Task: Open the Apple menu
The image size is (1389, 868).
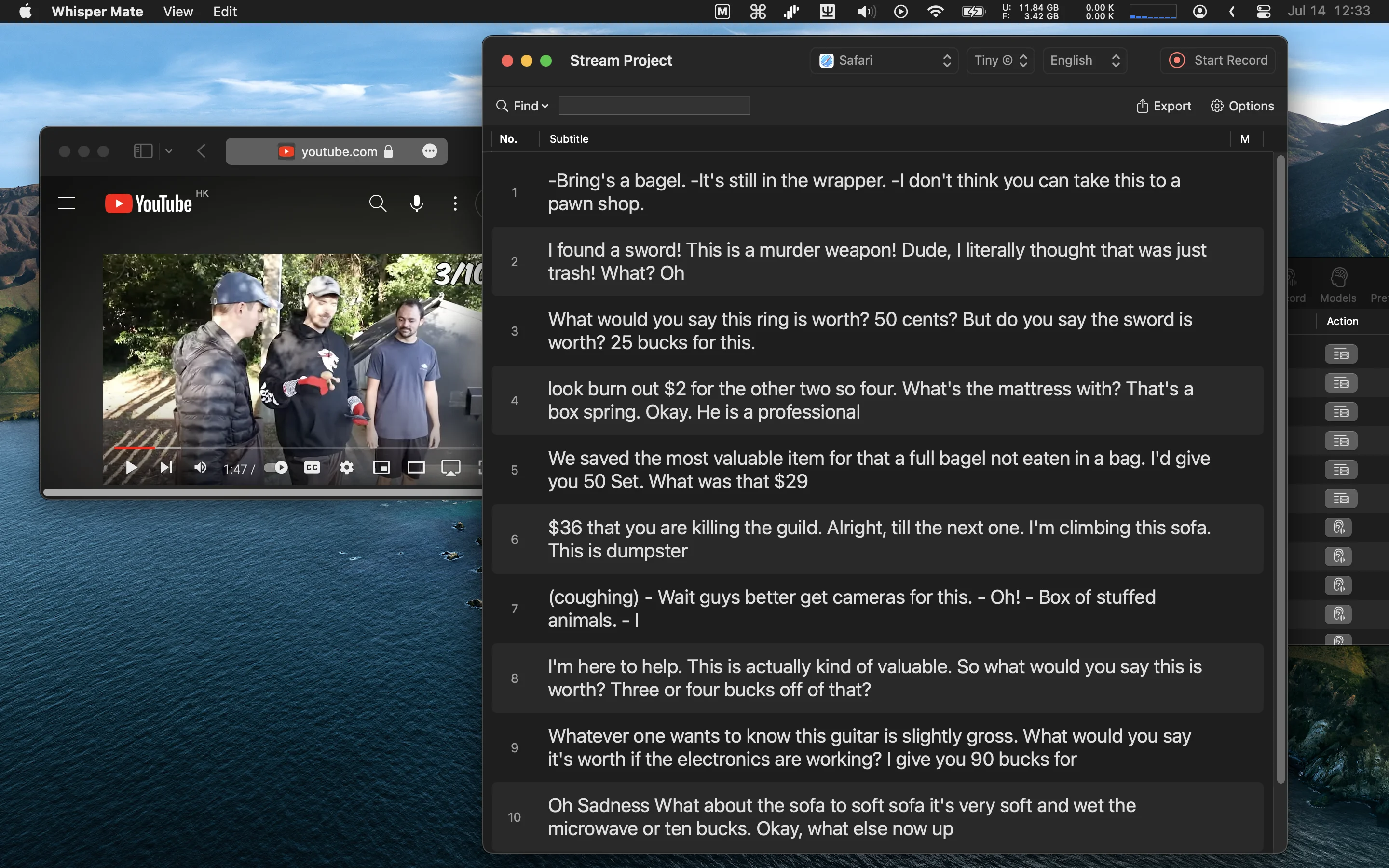Action: (26, 12)
